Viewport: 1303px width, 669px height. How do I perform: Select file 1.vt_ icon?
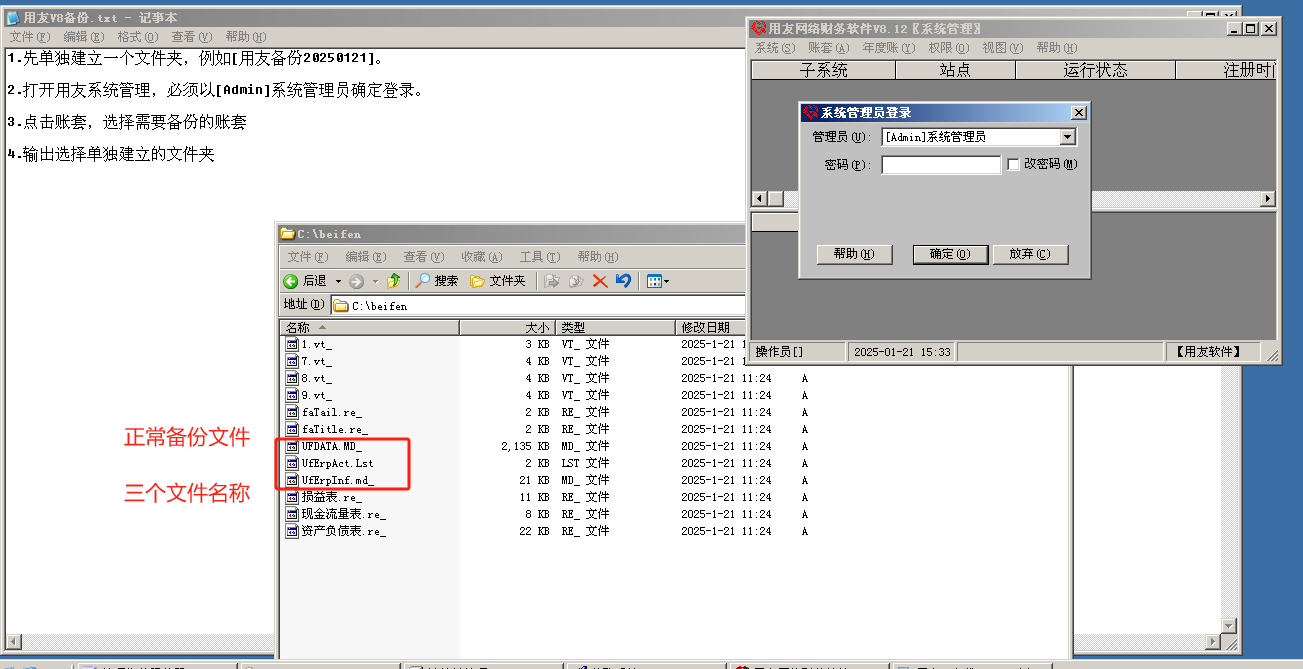pyautogui.click(x=292, y=344)
